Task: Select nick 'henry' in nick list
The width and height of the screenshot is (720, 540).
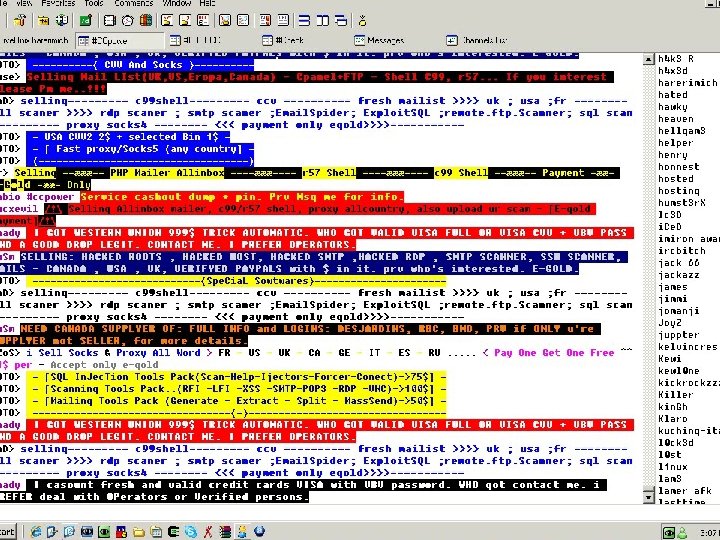Action: point(673,155)
